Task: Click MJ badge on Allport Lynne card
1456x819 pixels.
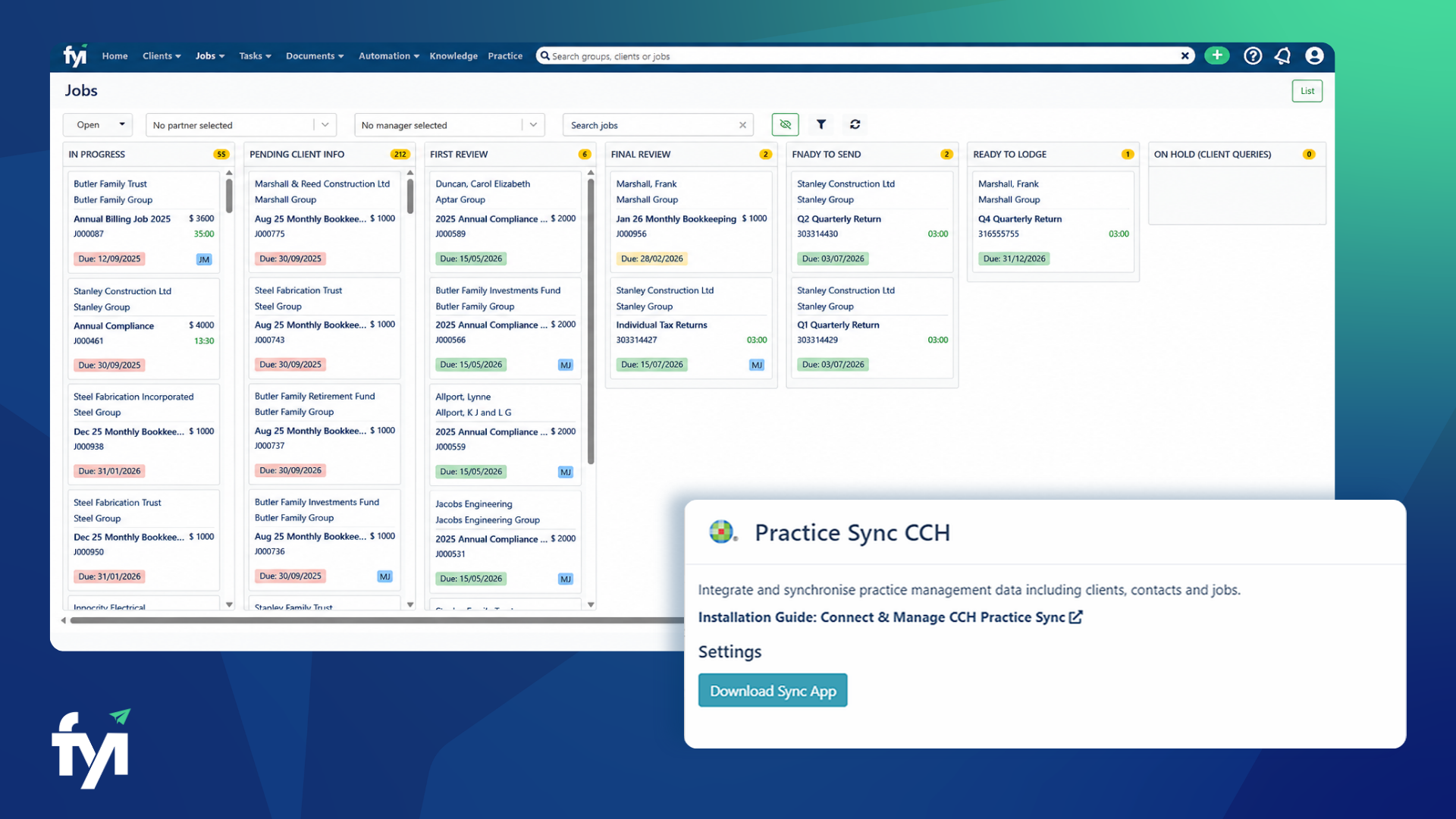Action: click(x=565, y=472)
